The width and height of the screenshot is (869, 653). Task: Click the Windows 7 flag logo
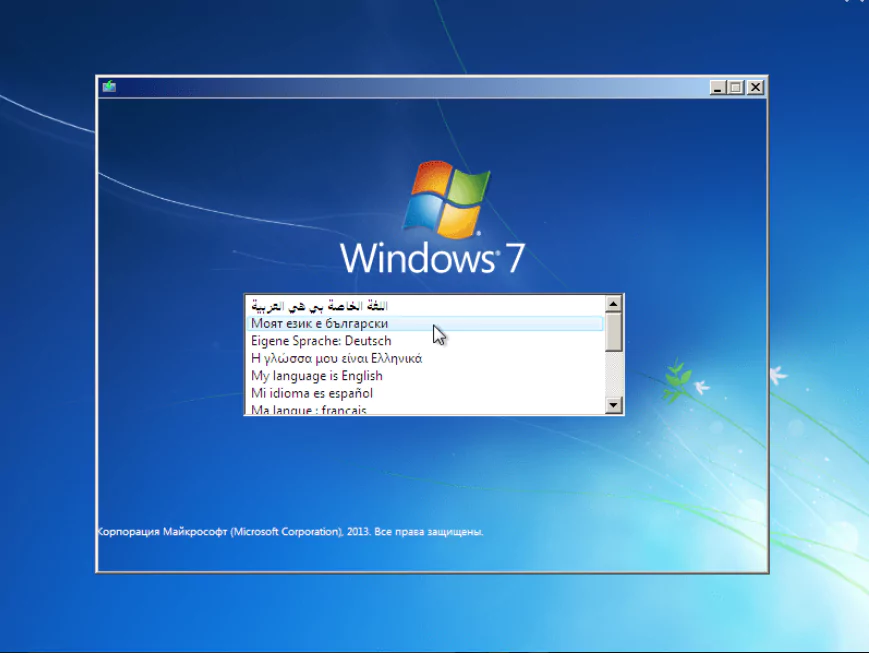click(x=447, y=197)
